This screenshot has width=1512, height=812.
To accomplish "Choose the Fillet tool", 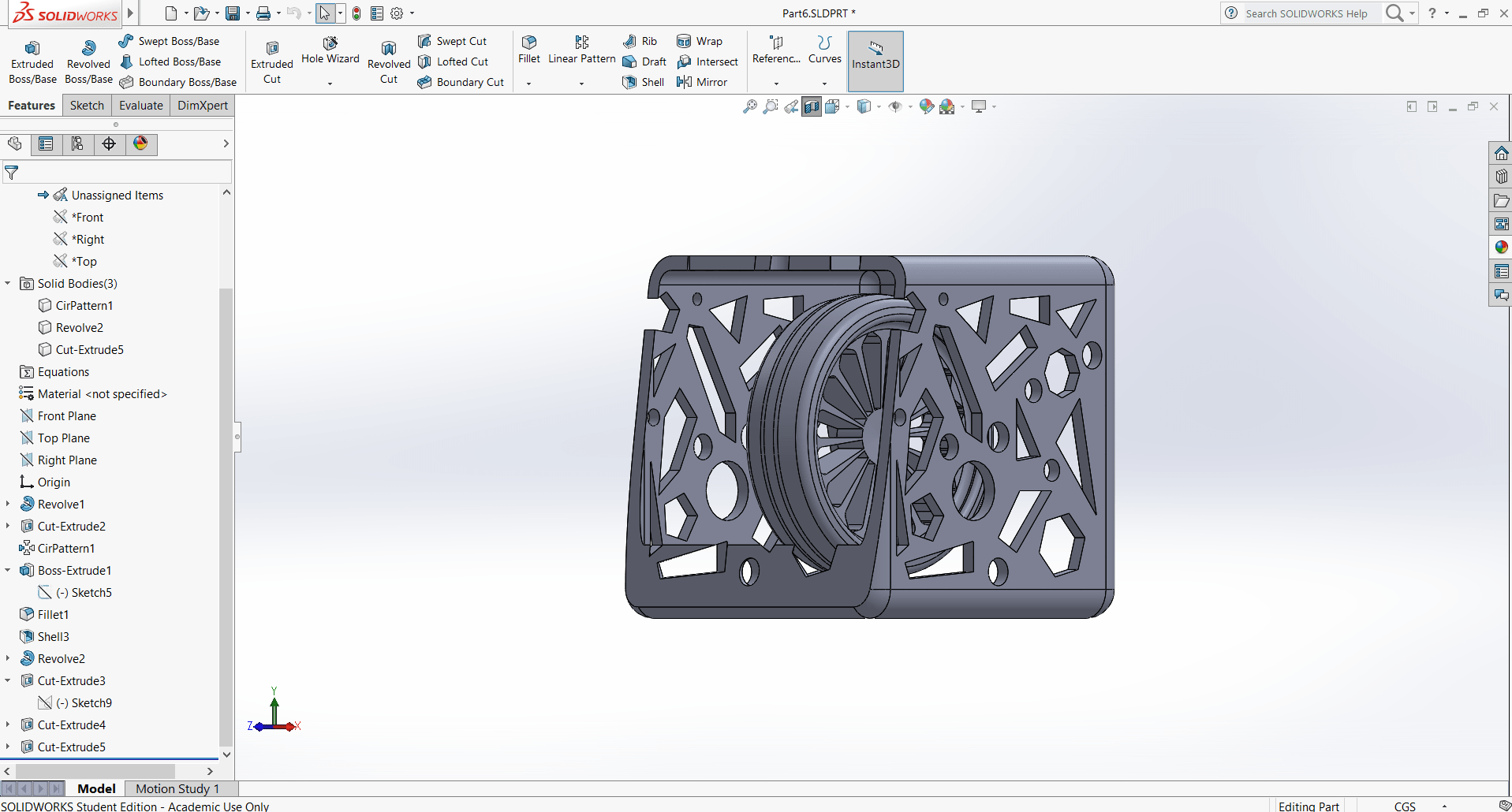I will click(528, 49).
